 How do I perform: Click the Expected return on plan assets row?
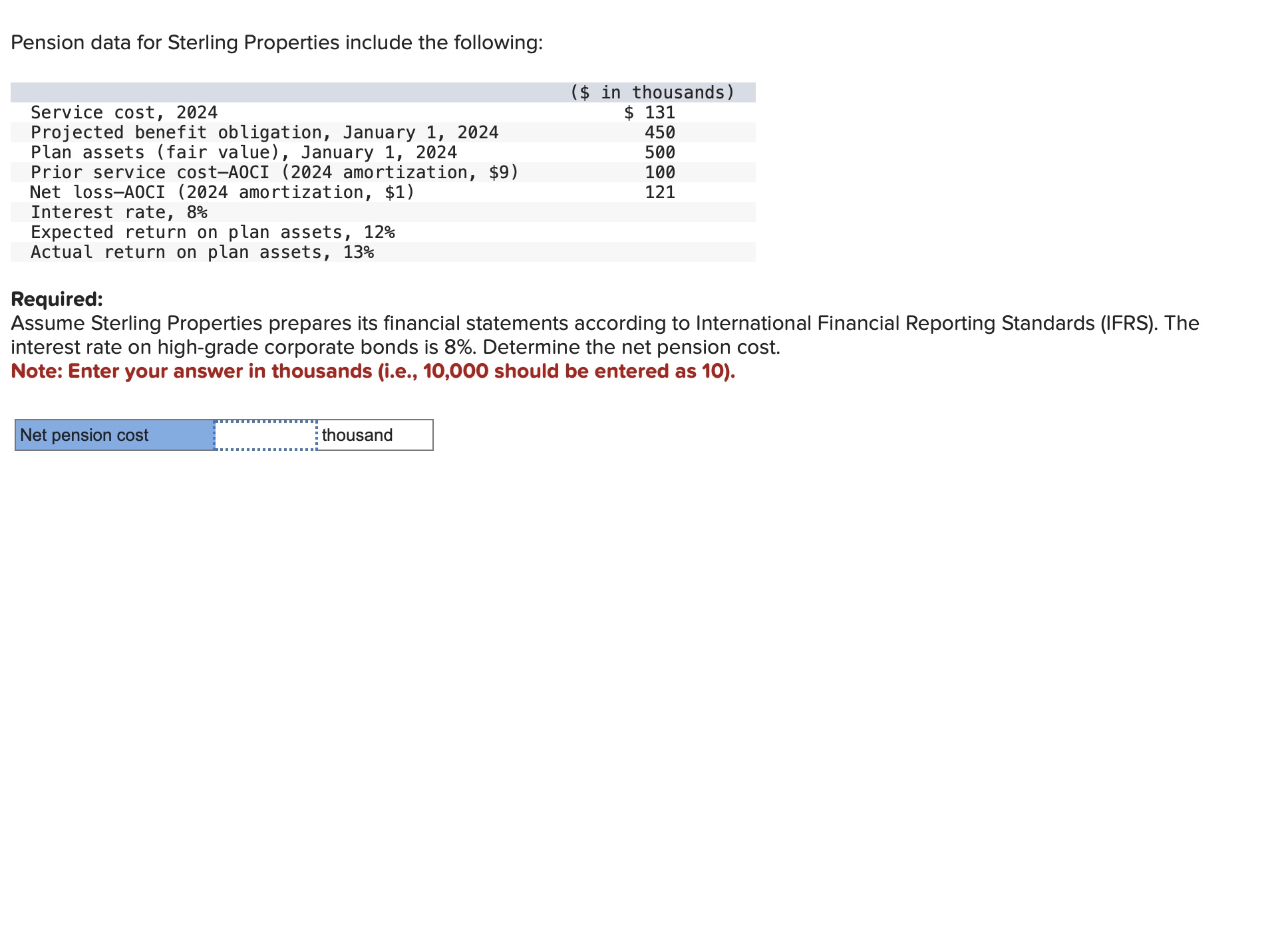click(212, 232)
